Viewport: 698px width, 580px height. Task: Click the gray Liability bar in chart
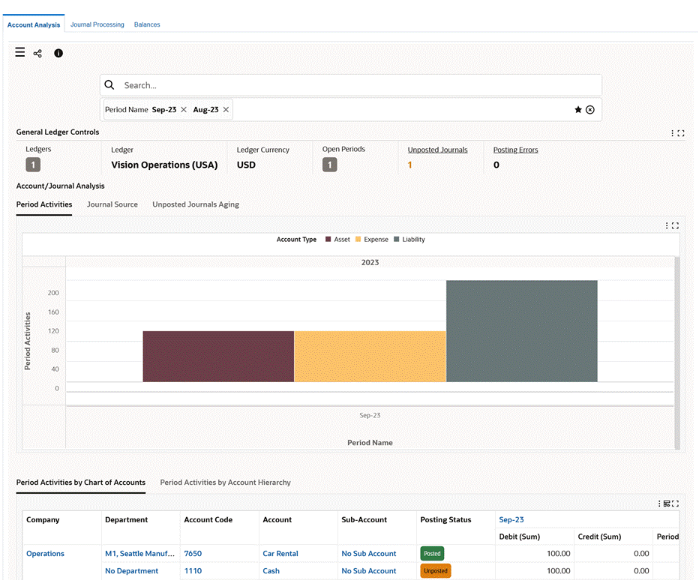pos(521,330)
